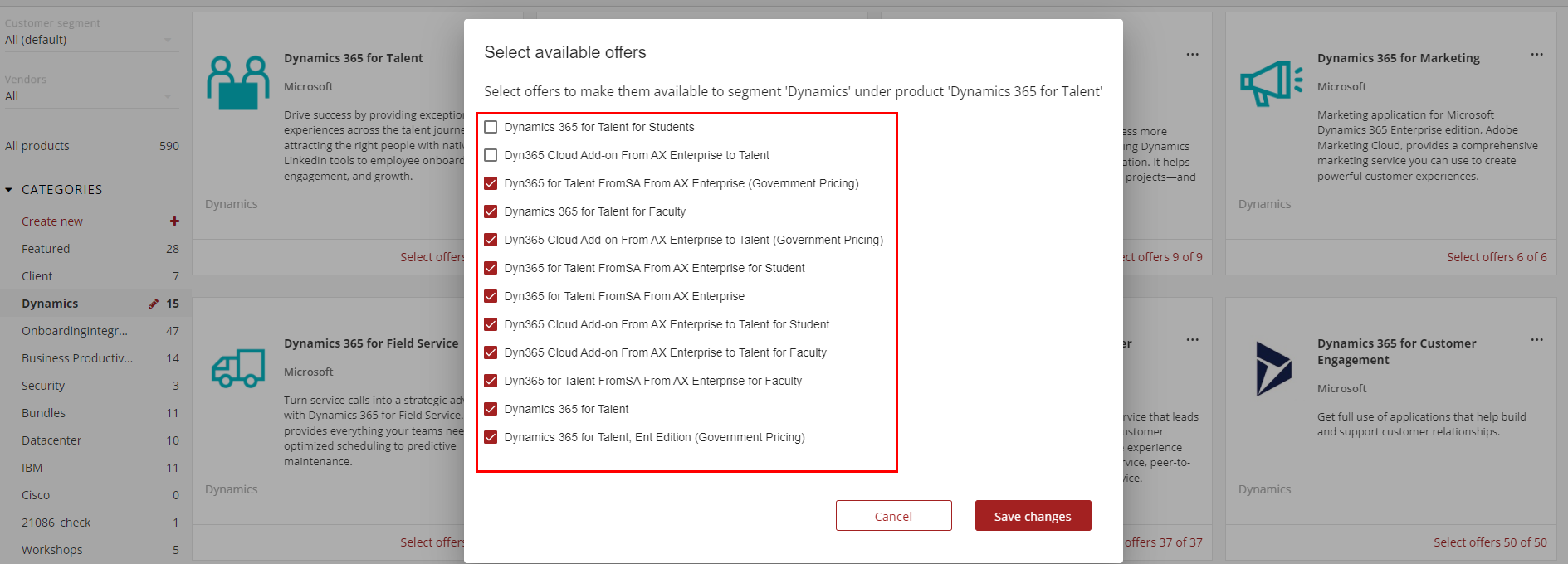Click Select offers on Dynamics 365 for Talent card
Image resolution: width=1568 pixels, height=564 pixels.
tap(432, 257)
